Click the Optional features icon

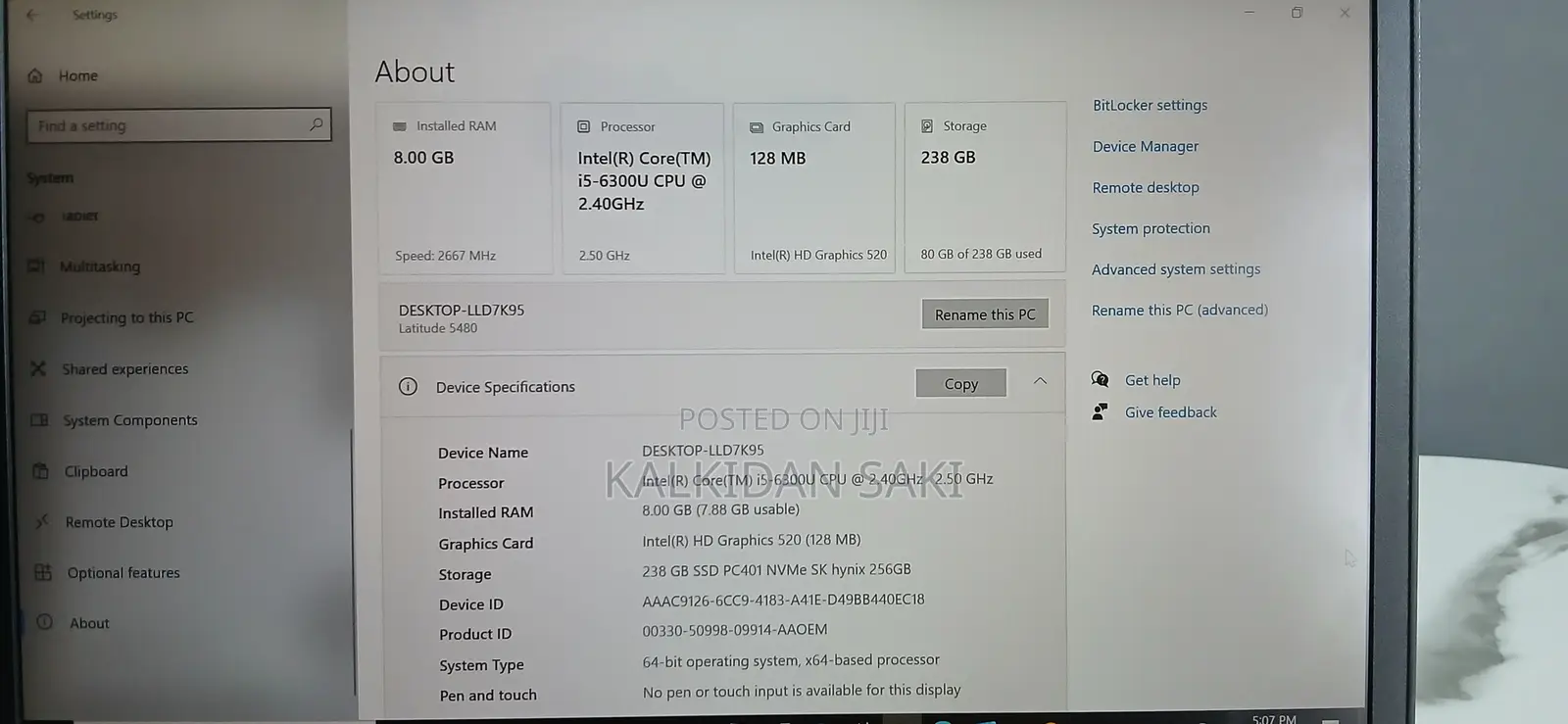coord(43,572)
